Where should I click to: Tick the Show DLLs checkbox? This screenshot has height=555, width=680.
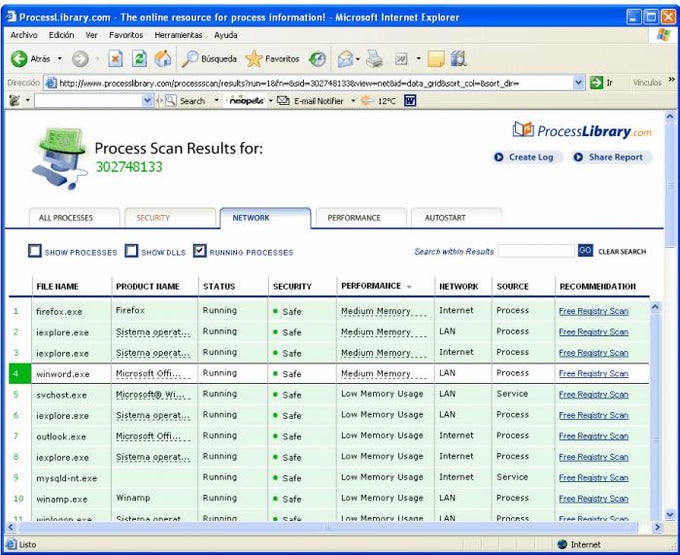coord(131,252)
